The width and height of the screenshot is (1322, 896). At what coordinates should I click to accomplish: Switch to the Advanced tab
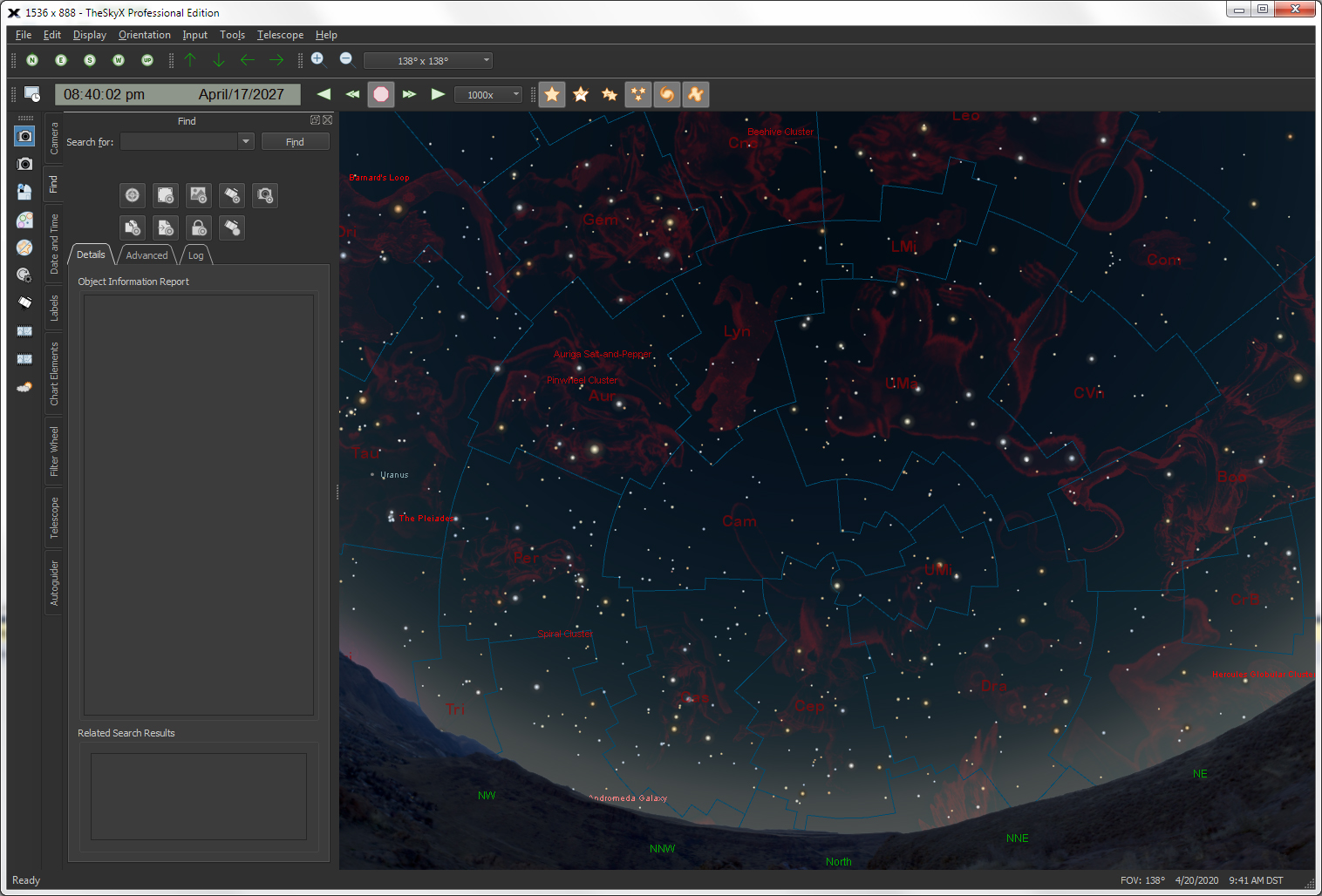click(x=147, y=255)
